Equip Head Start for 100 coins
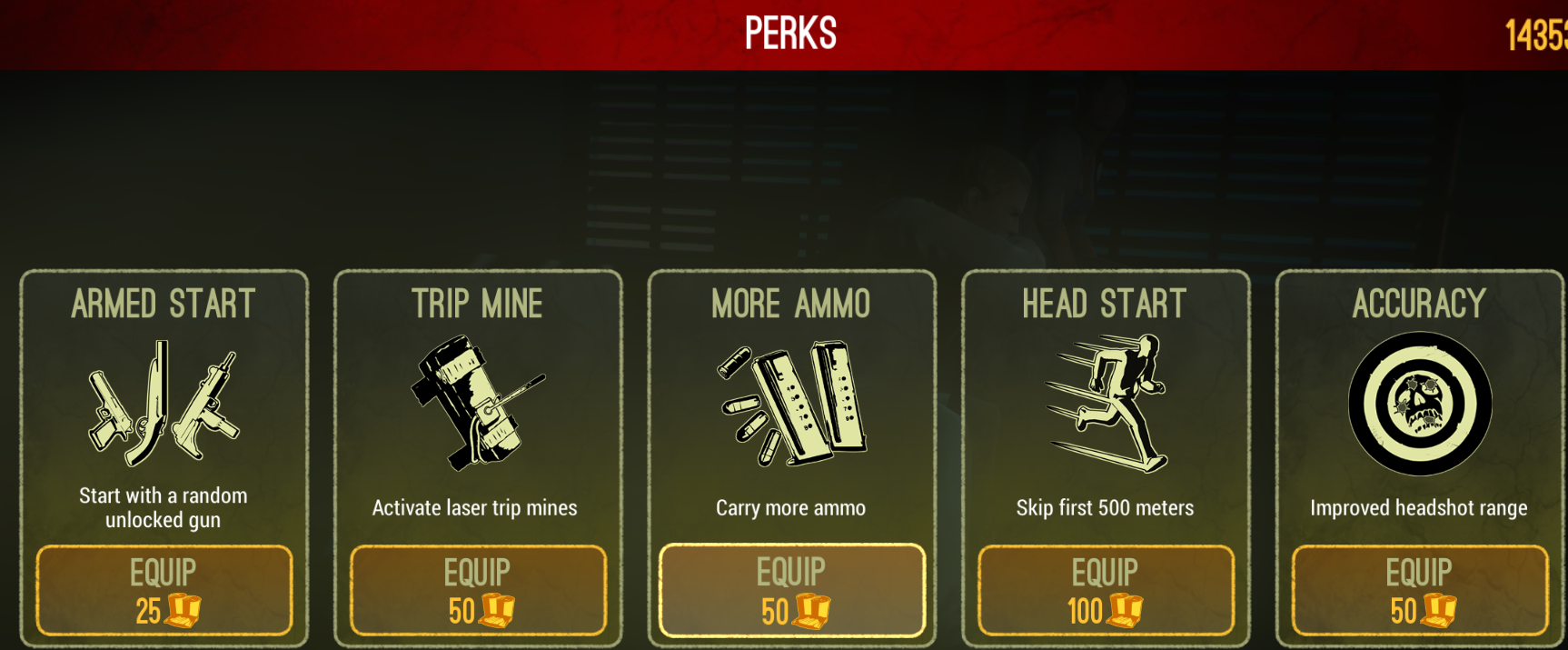This screenshot has height=650, width=1568. (x=1106, y=590)
